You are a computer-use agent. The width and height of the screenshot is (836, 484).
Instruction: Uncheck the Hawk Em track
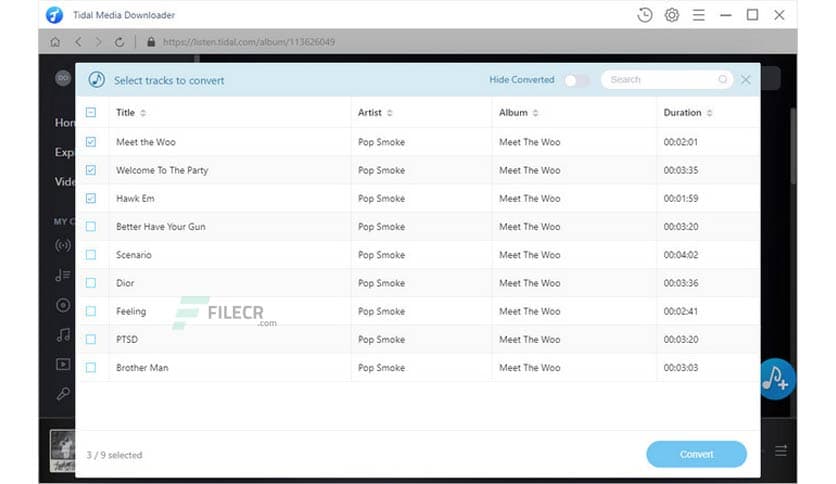pos(91,198)
